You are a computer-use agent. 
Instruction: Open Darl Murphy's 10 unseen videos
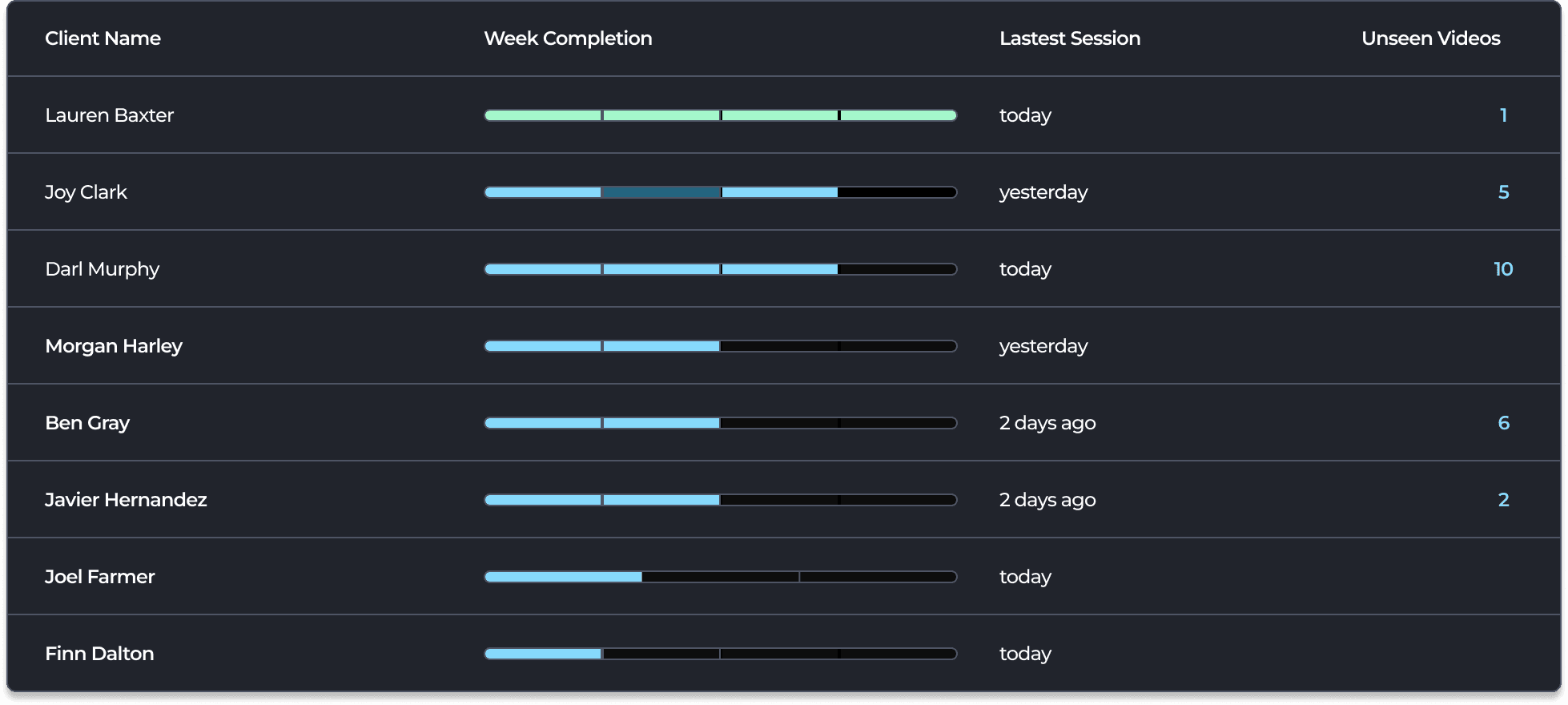[x=1503, y=269]
